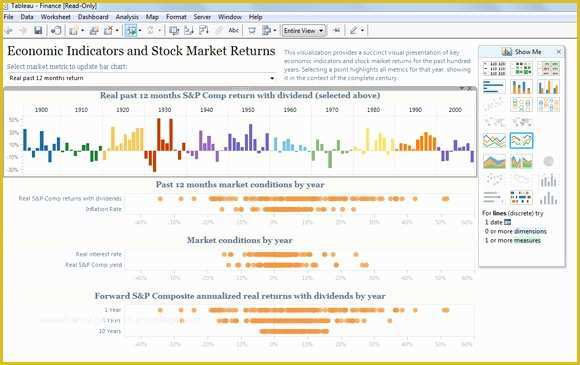The width and height of the screenshot is (580, 365).
Task: Click the sort descending icon
Action: [x=204, y=31]
